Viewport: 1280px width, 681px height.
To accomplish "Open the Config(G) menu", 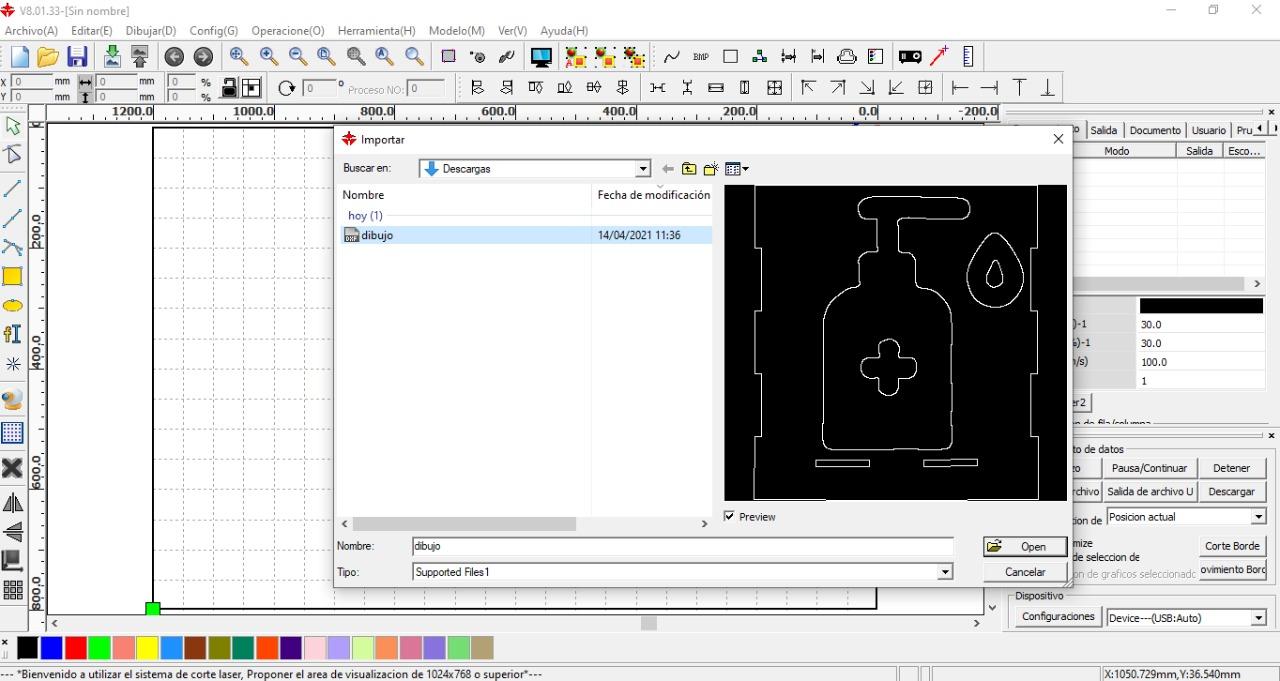I will [x=213, y=31].
